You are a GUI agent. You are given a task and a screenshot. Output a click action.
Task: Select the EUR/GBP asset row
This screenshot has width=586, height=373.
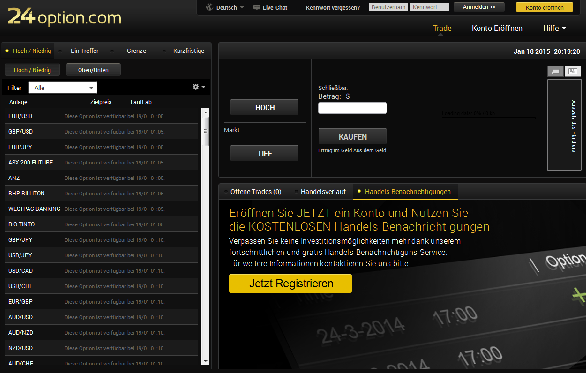point(102,301)
